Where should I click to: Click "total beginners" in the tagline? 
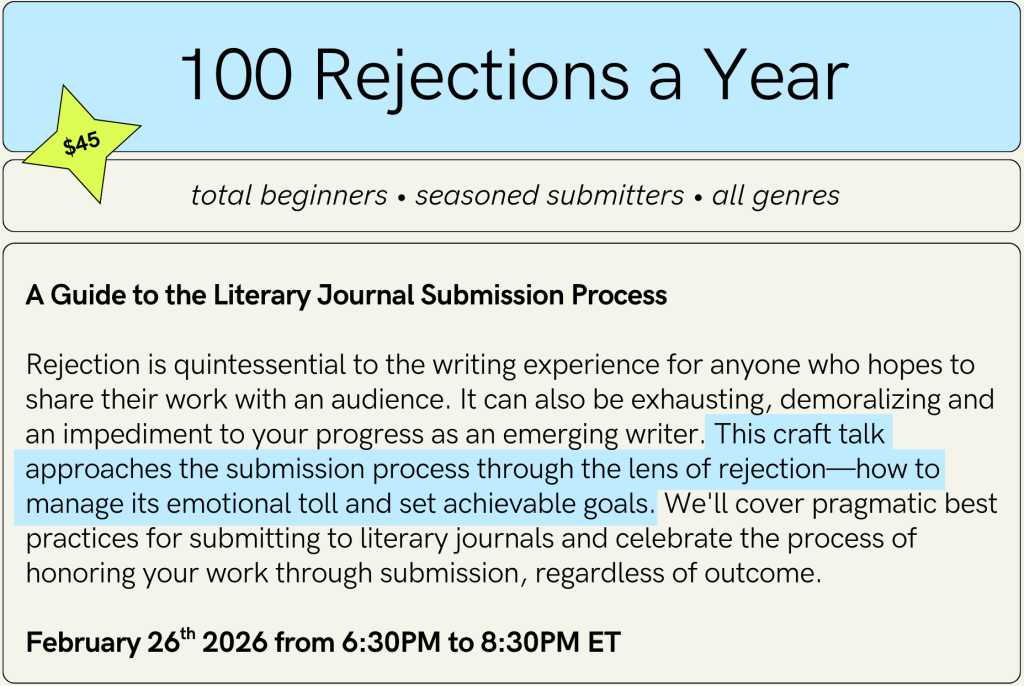pyautogui.click(x=289, y=196)
